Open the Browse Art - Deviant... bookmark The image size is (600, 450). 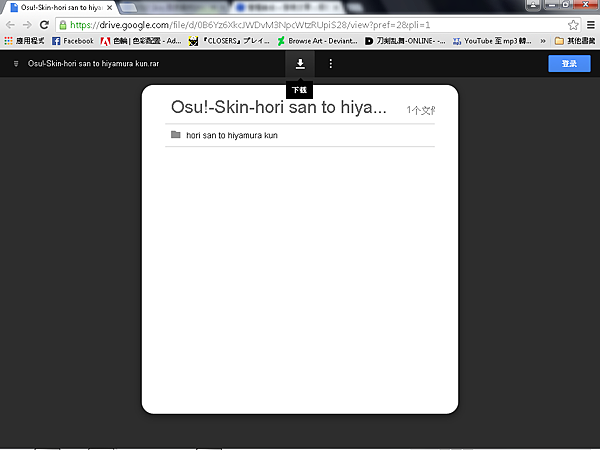click(x=317, y=41)
